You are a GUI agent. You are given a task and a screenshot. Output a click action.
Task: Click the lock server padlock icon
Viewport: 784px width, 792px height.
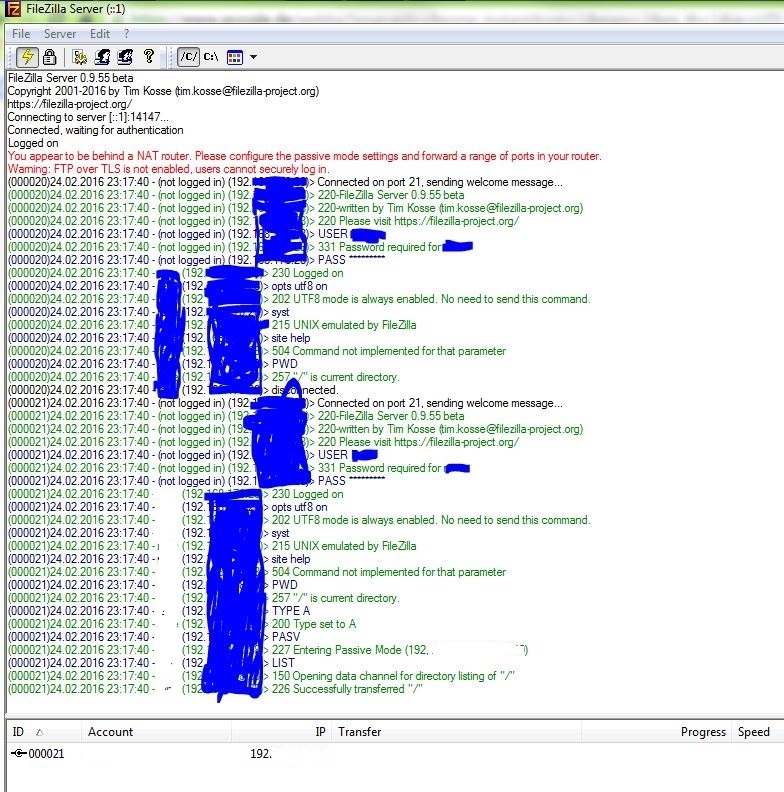(50, 57)
